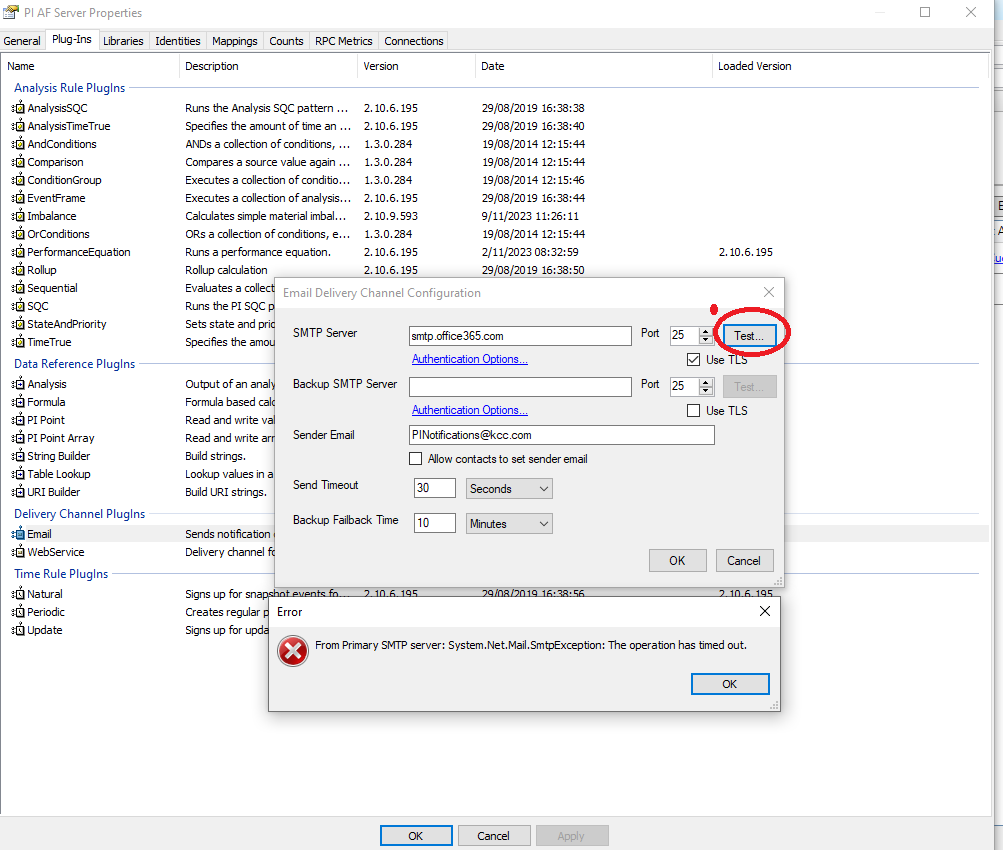Click the WebService plug-in icon

19,552
